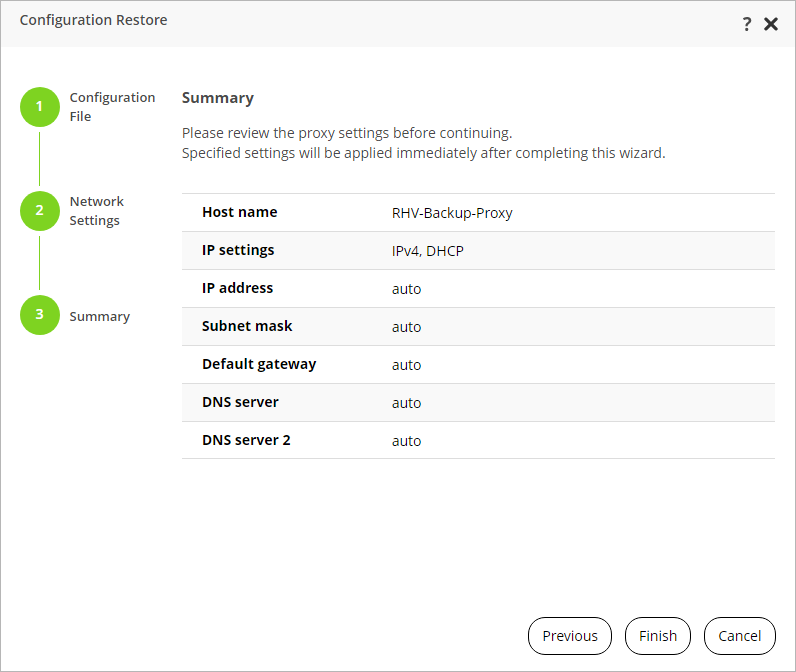Click the Previous button
Image resolution: width=796 pixels, height=672 pixels.
coord(570,636)
